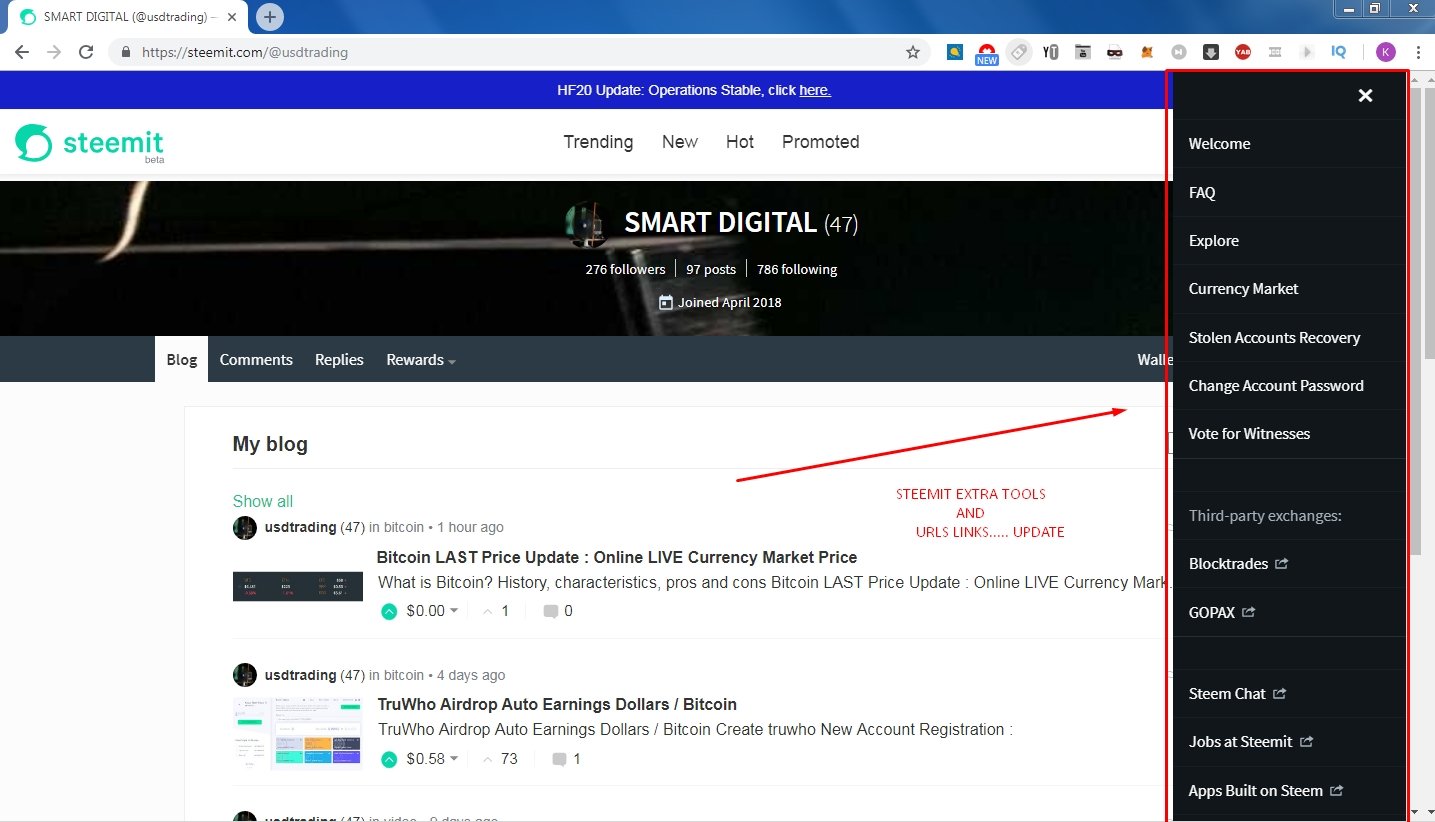View the 276 followers list
This screenshot has height=822, width=1435.
625,269
